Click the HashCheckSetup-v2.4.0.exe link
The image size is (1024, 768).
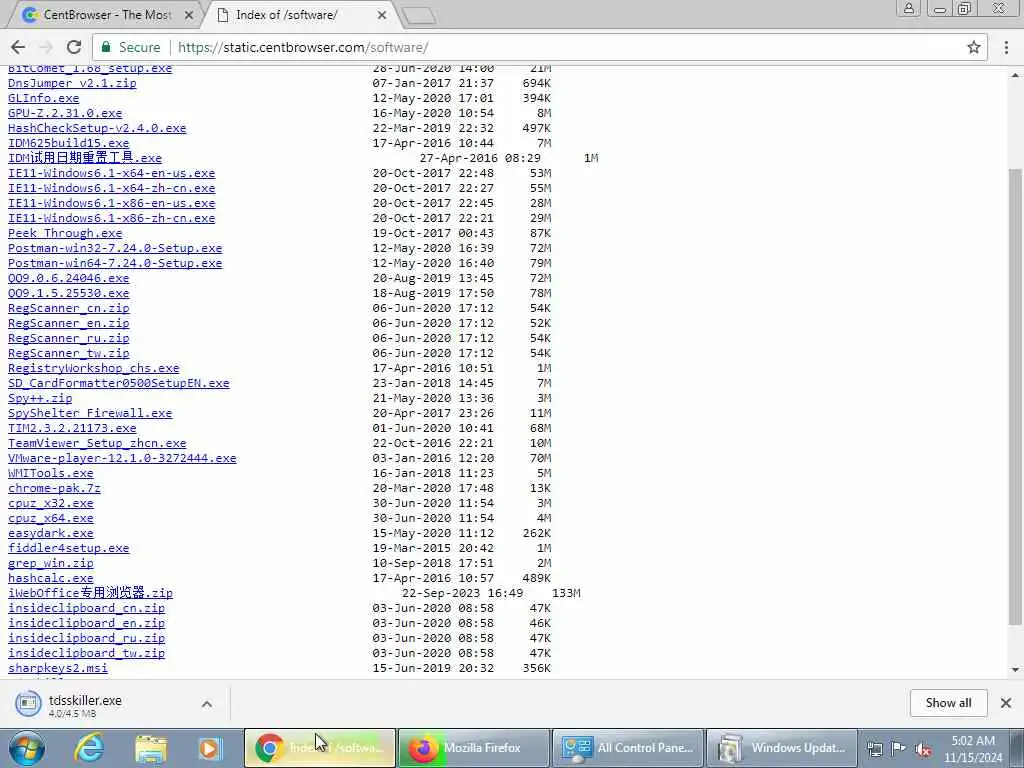click(97, 128)
